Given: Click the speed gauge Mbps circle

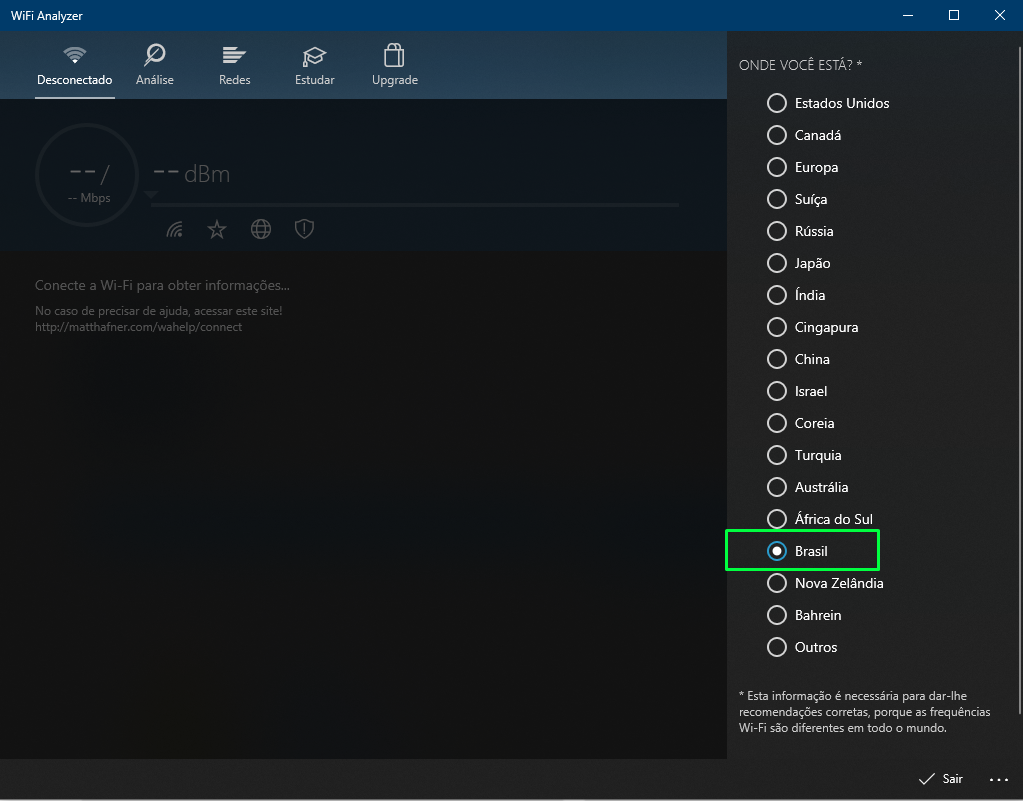Looking at the screenshot, I should tap(88, 176).
